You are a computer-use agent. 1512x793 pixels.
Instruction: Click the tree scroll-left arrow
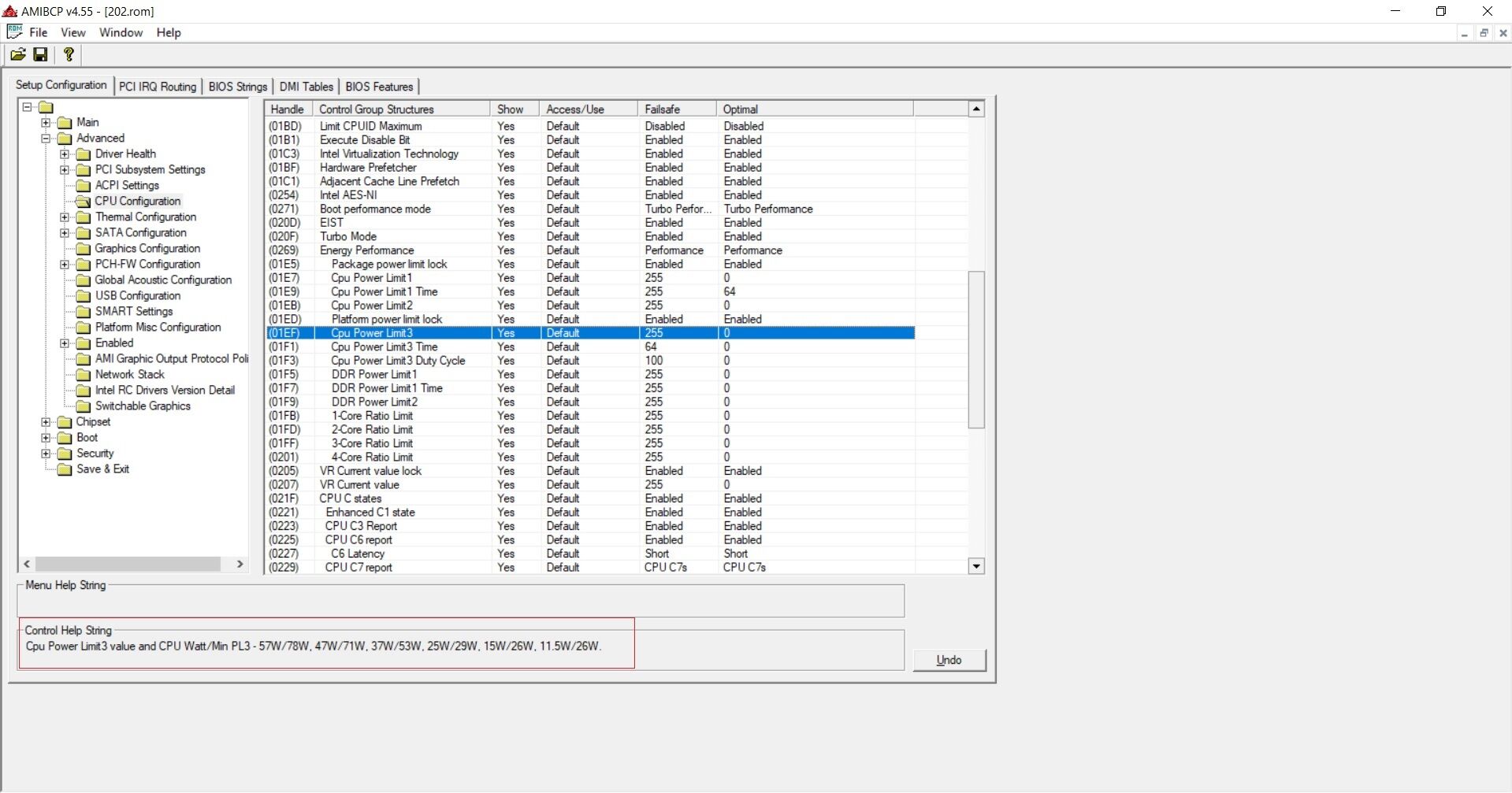click(x=27, y=564)
